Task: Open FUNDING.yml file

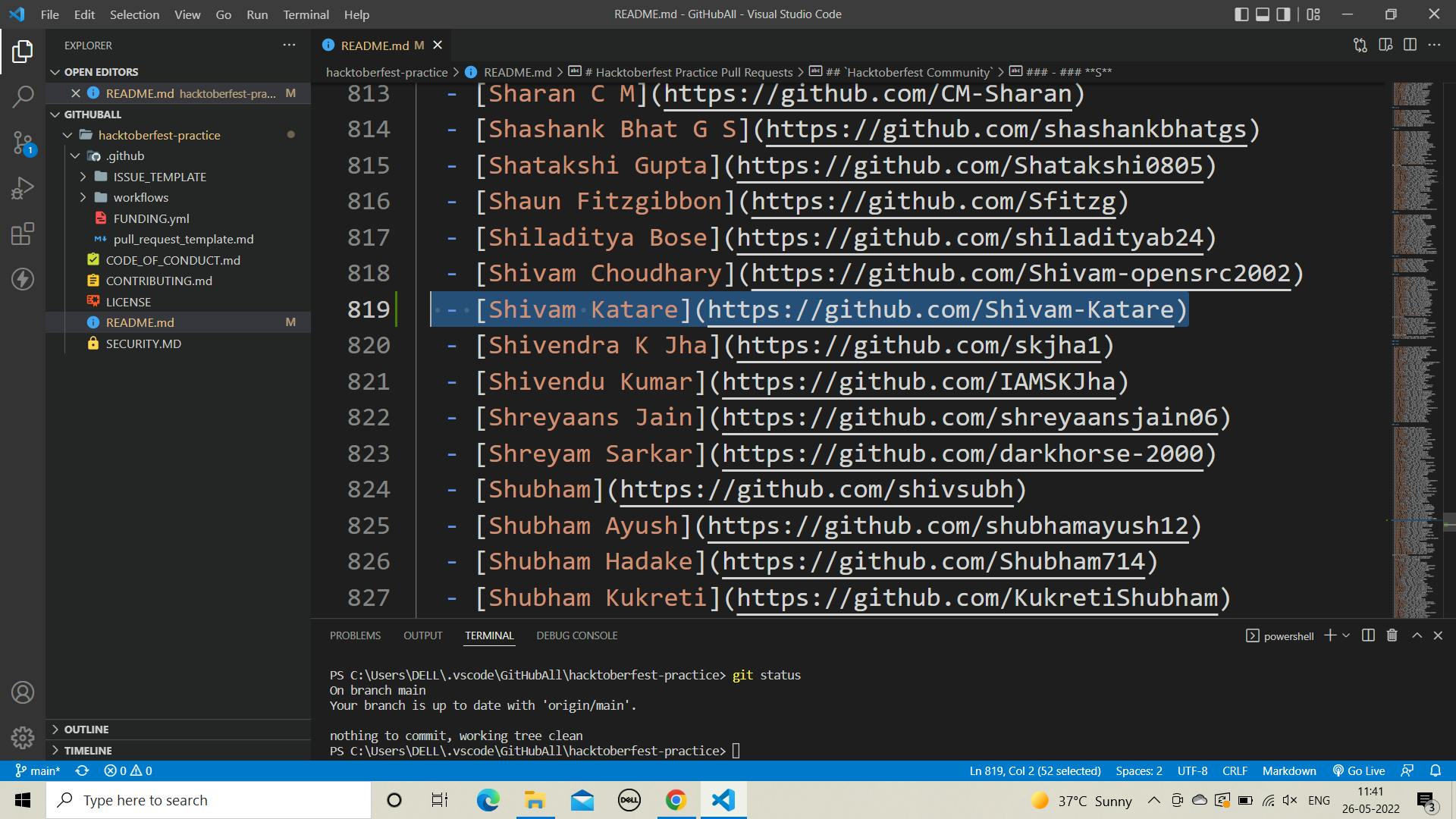Action: (x=151, y=218)
